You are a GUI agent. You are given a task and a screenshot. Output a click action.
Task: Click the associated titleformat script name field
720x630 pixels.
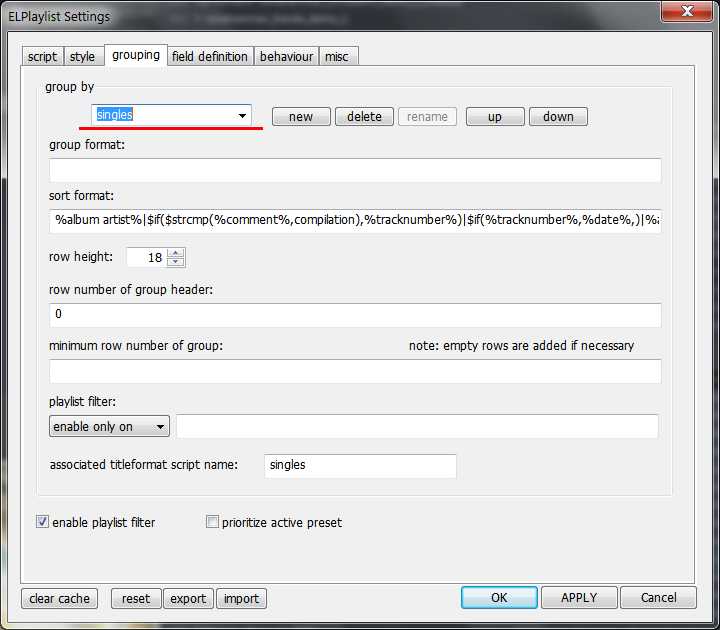360,466
